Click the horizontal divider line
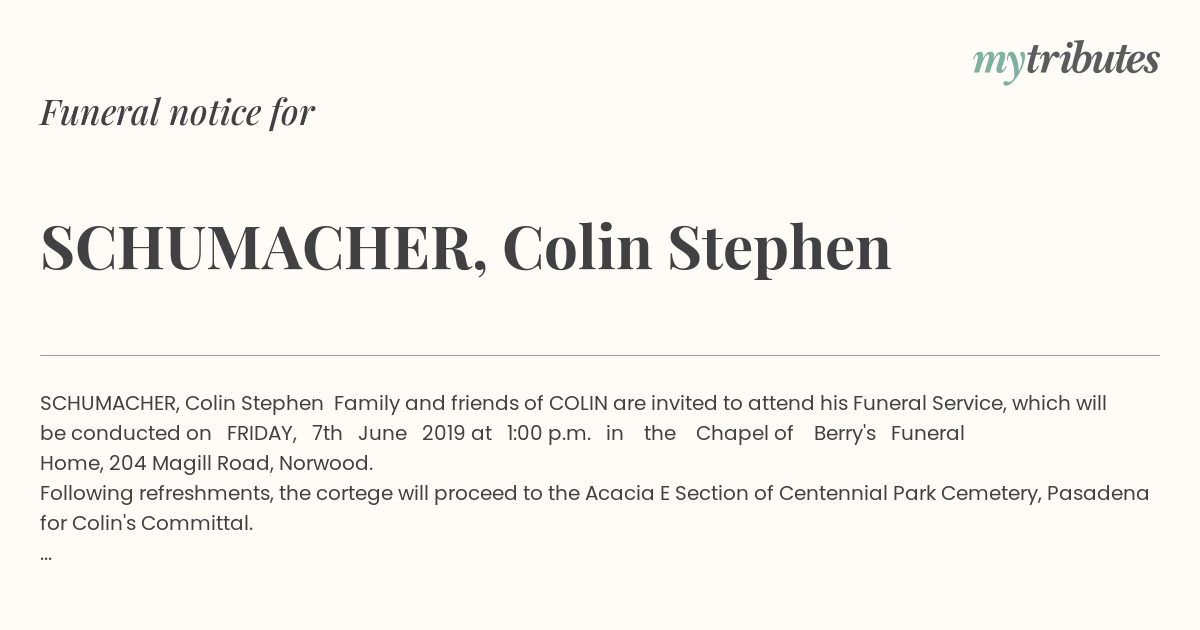This screenshot has height=630, width=1200. (600, 355)
